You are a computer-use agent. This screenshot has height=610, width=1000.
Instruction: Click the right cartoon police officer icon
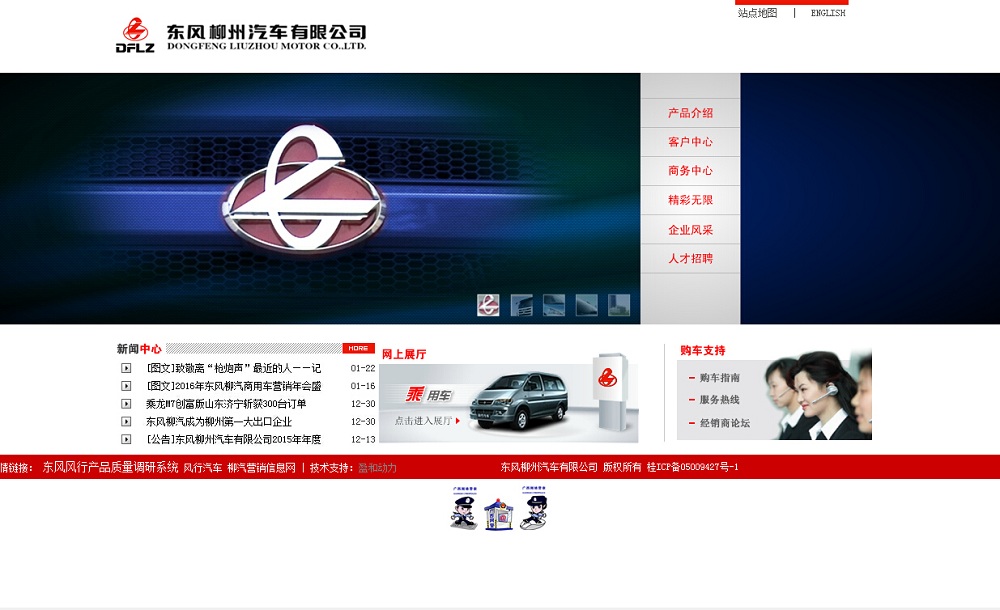534,507
